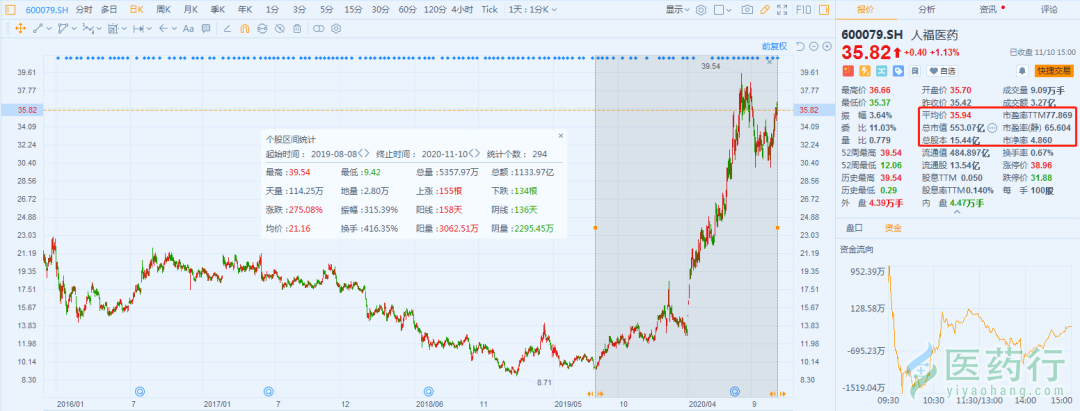Select the 60分 period

(x=408, y=10)
